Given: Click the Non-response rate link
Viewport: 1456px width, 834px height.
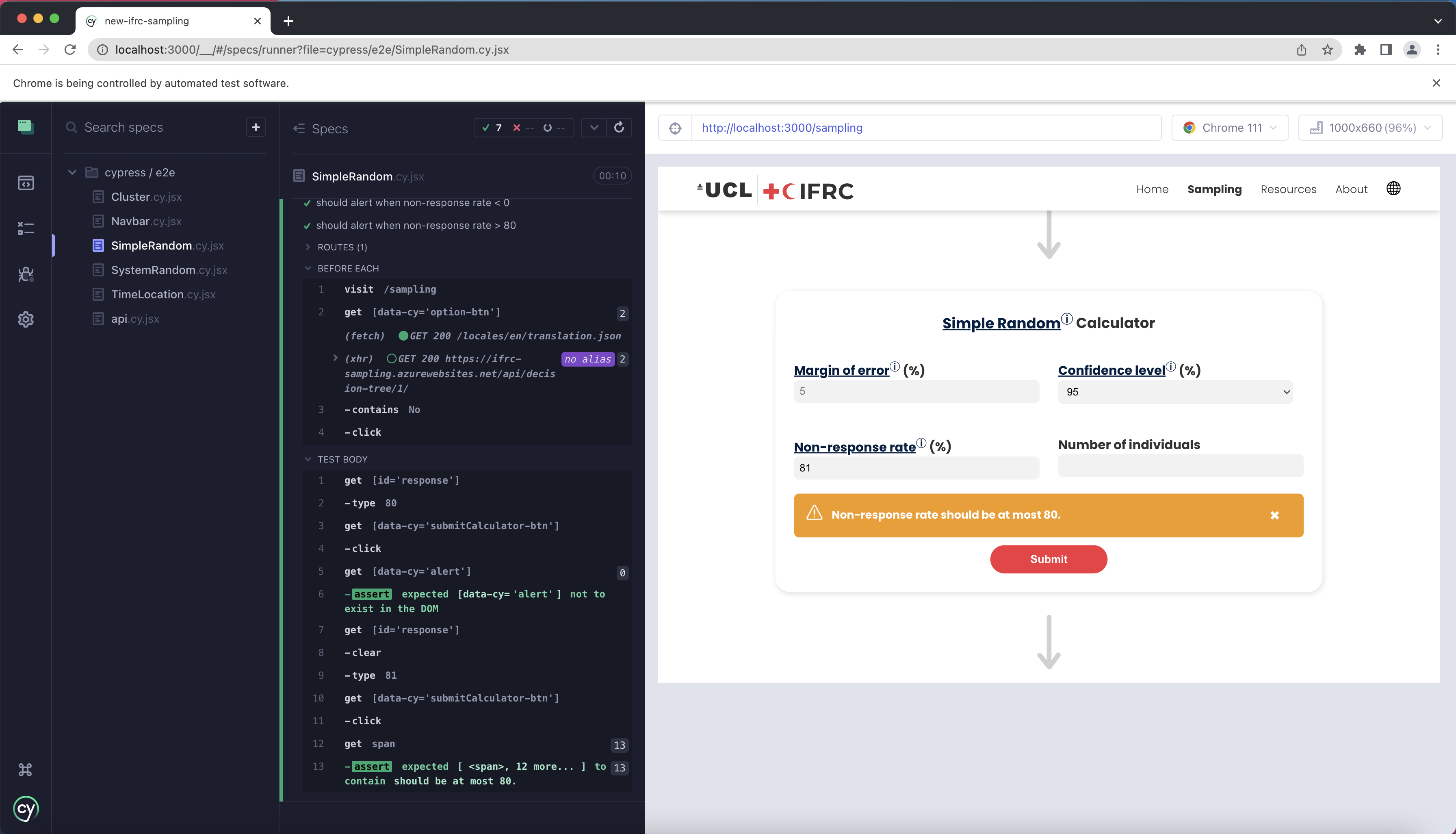Looking at the screenshot, I should tap(855, 447).
